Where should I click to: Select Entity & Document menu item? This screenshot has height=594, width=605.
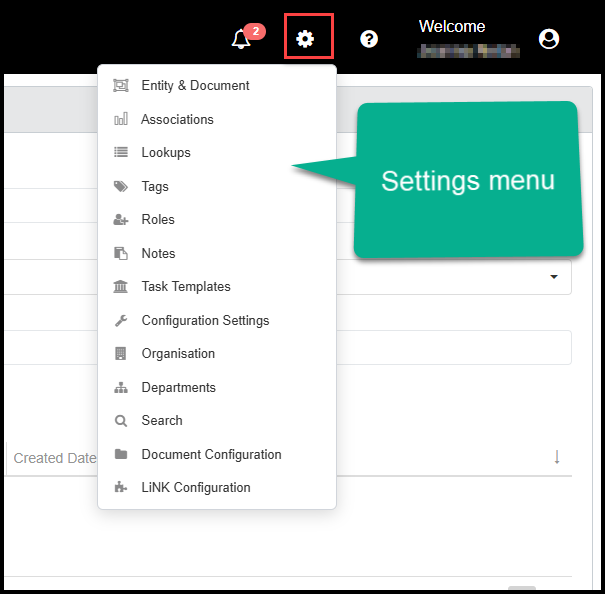pos(195,86)
